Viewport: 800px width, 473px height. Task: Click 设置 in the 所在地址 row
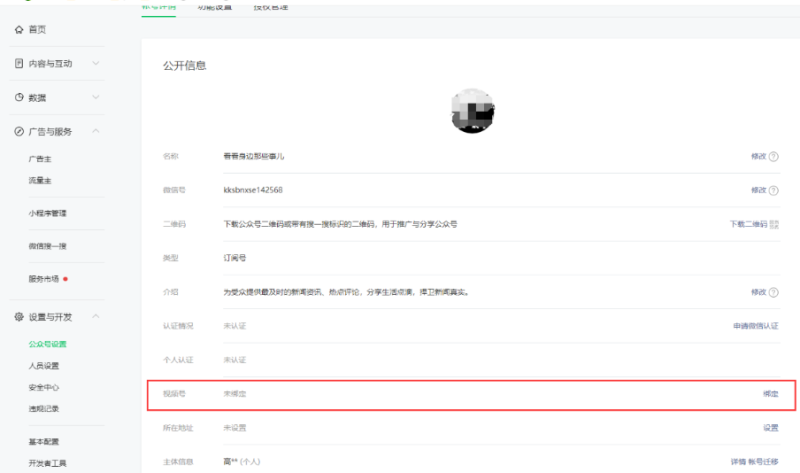click(x=771, y=428)
